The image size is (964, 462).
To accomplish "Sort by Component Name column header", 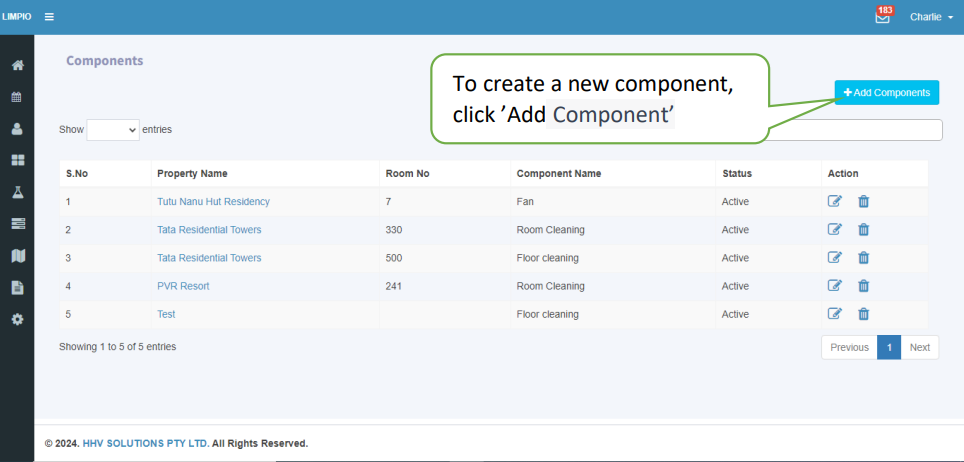I will pyautogui.click(x=559, y=173).
